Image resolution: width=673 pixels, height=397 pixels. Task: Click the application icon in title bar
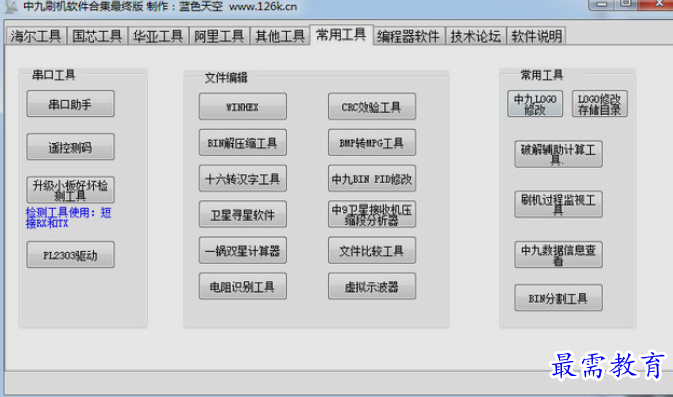pyautogui.click(x=11, y=6)
